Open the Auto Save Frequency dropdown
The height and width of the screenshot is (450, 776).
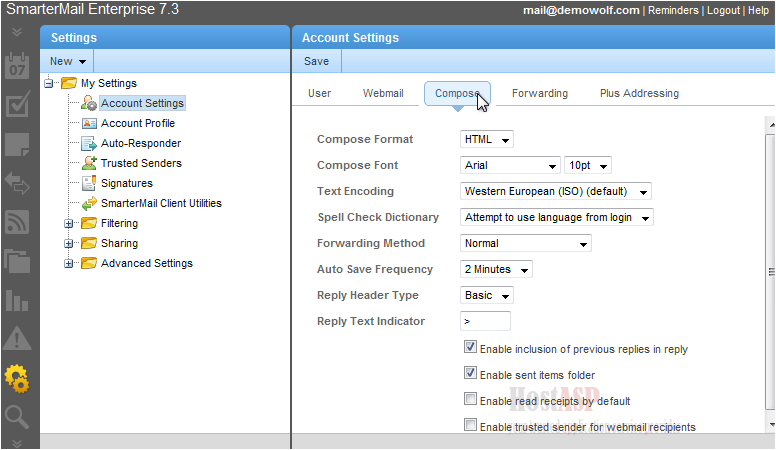point(496,269)
